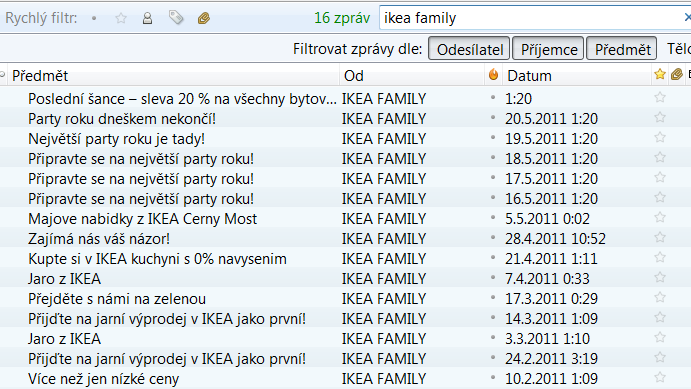Viewport: 691px width, 389px height.
Task: Open 'Poslední šance – sleva 20 %' message
Action: point(182,99)
